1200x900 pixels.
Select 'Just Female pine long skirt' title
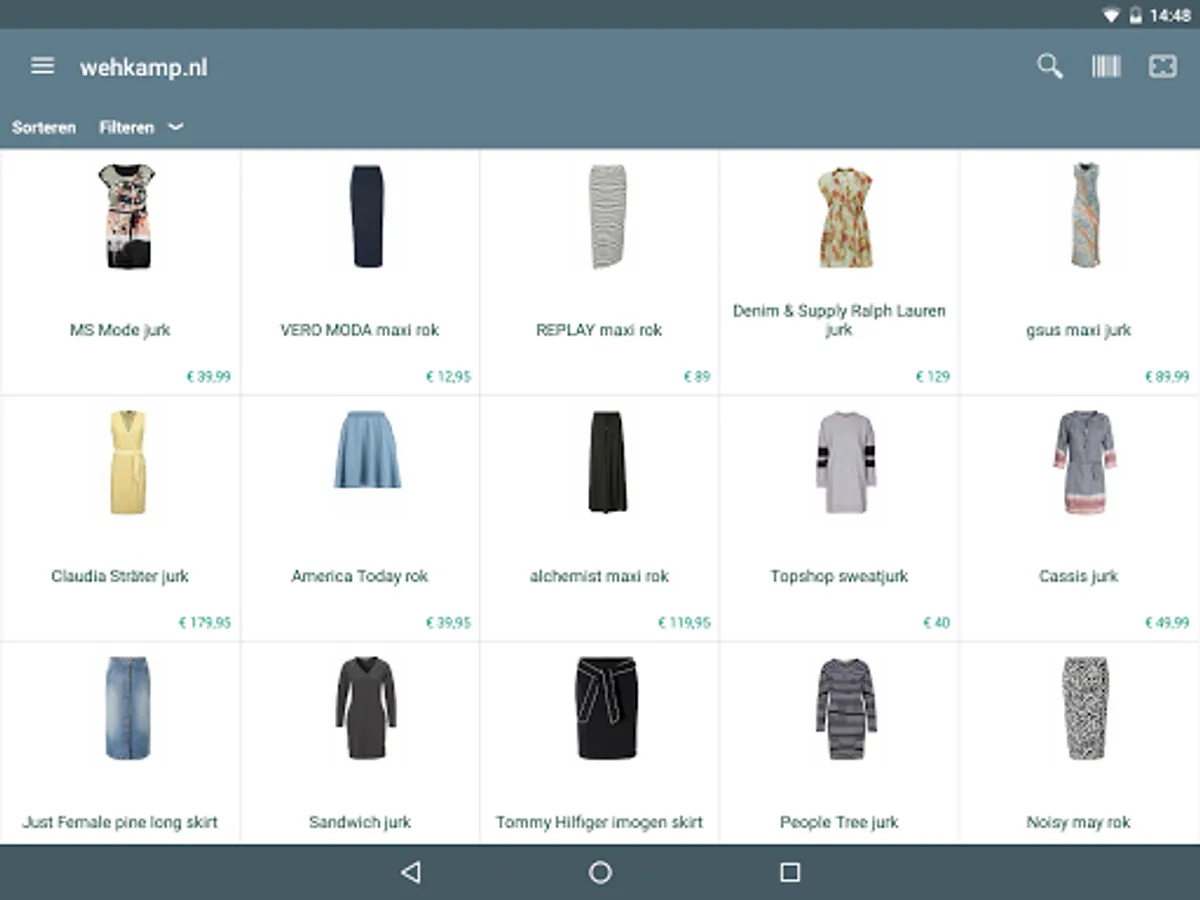(120, 822)
